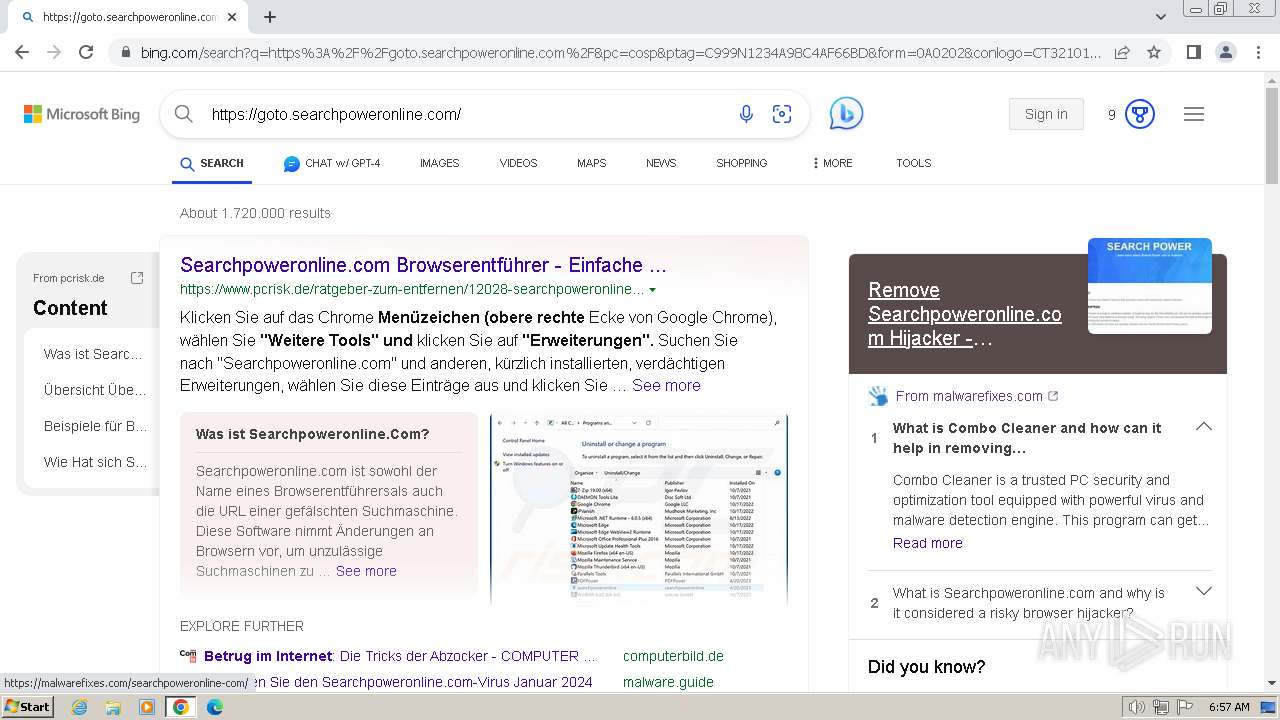Click the Sign in button
The height and width of the screenshot is (720, 1280).
pos(1046,114)
